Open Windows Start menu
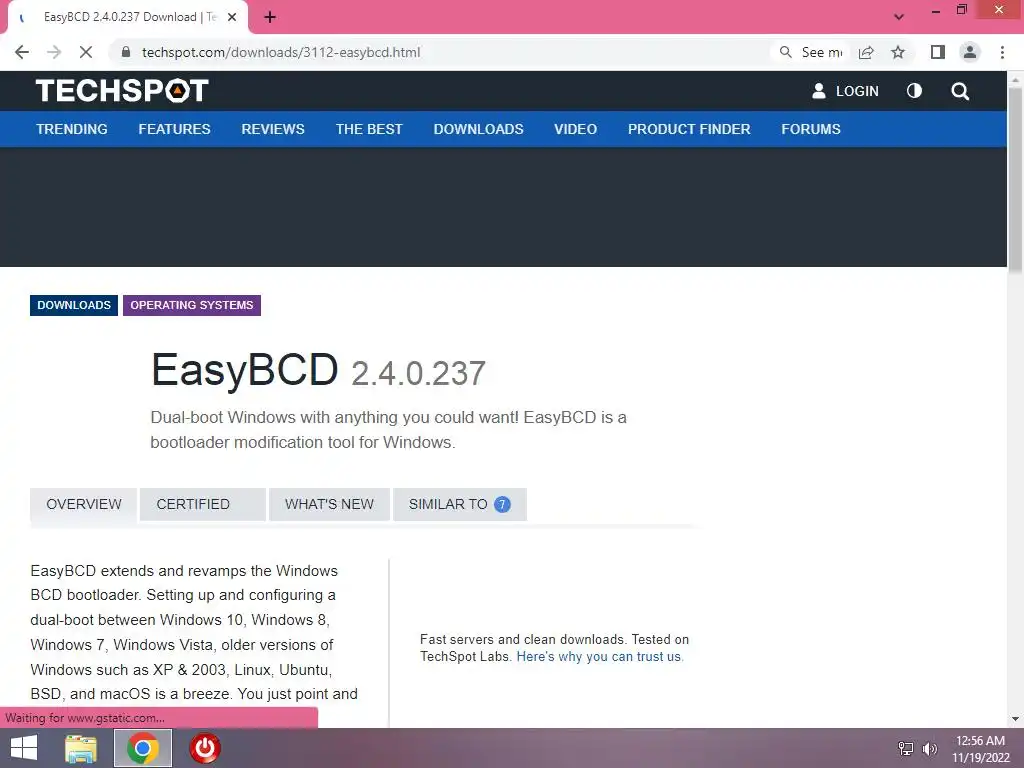 coord(24,748)
